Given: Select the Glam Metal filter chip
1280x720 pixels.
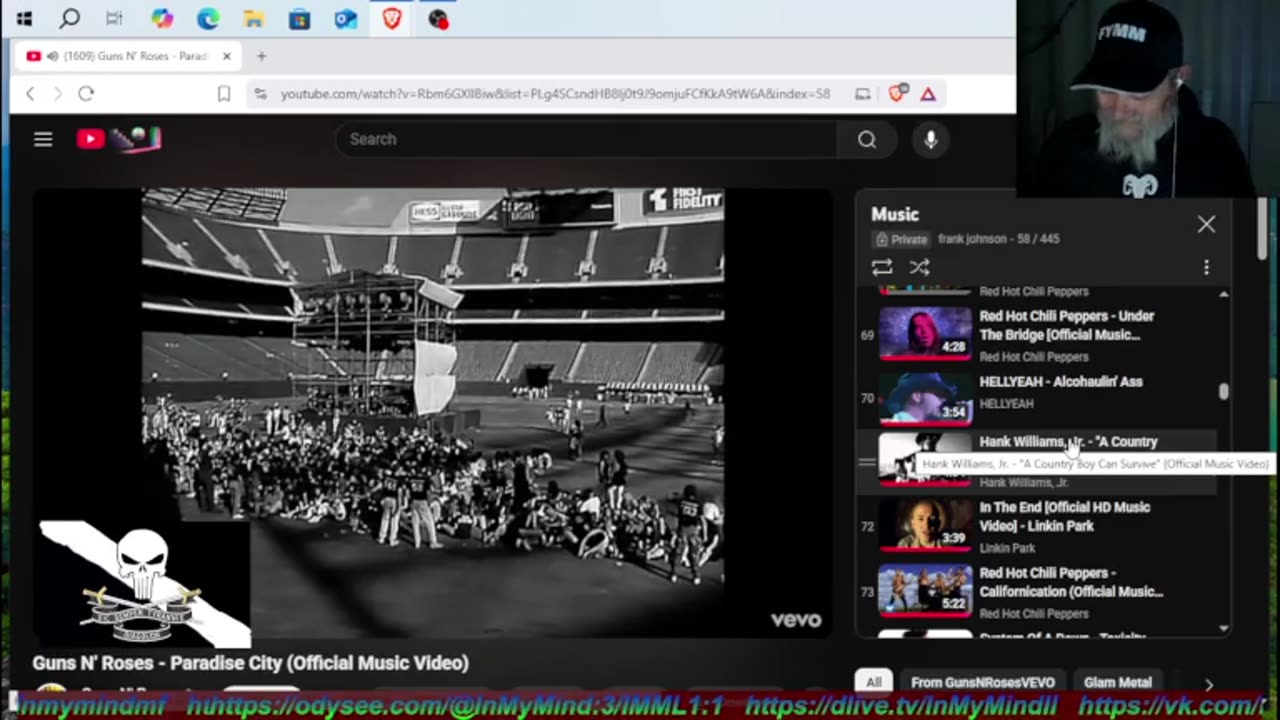Looking at the screenshot, I should click(1117, 682).
